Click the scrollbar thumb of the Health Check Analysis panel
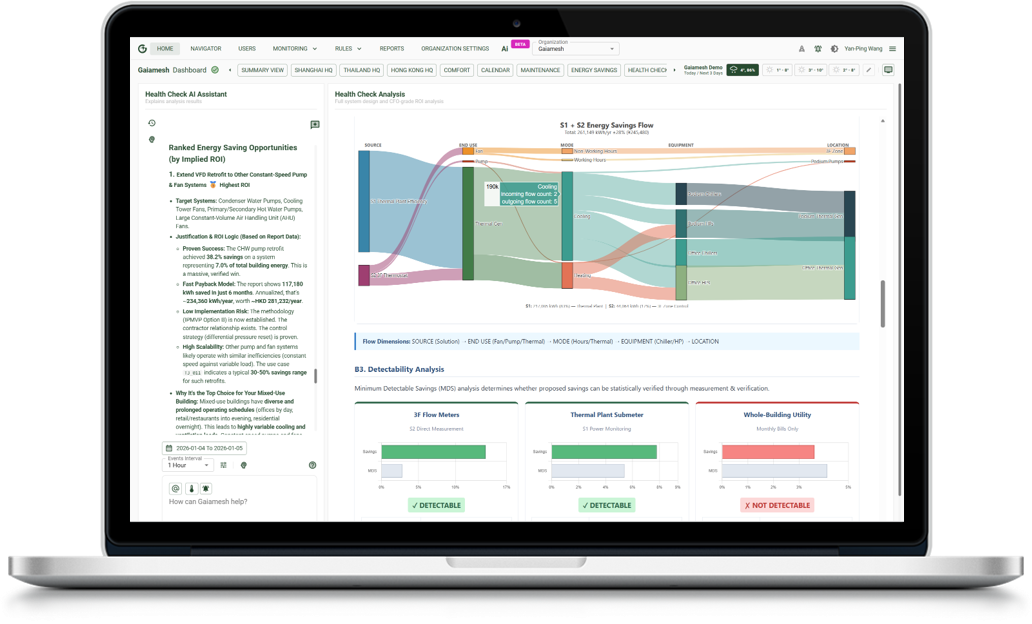This screenshot has height=624, width=1032. (883, 303)
